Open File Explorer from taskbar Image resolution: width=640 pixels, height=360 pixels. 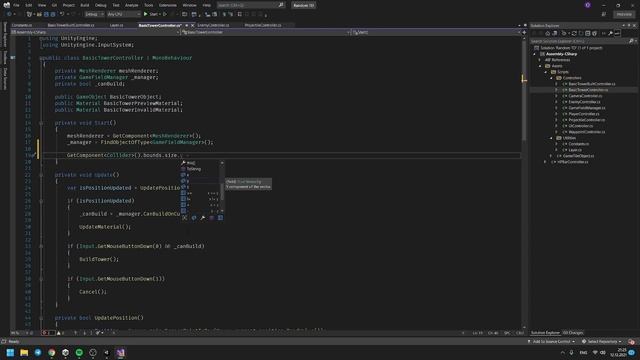[x=24, y=353]
